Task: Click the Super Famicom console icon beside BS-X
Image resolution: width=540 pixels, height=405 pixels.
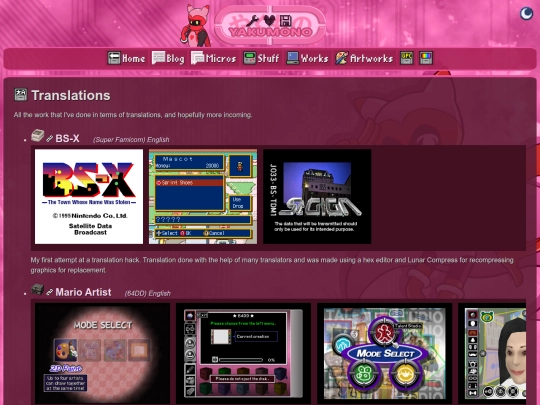Action: (x=38, y=136)
